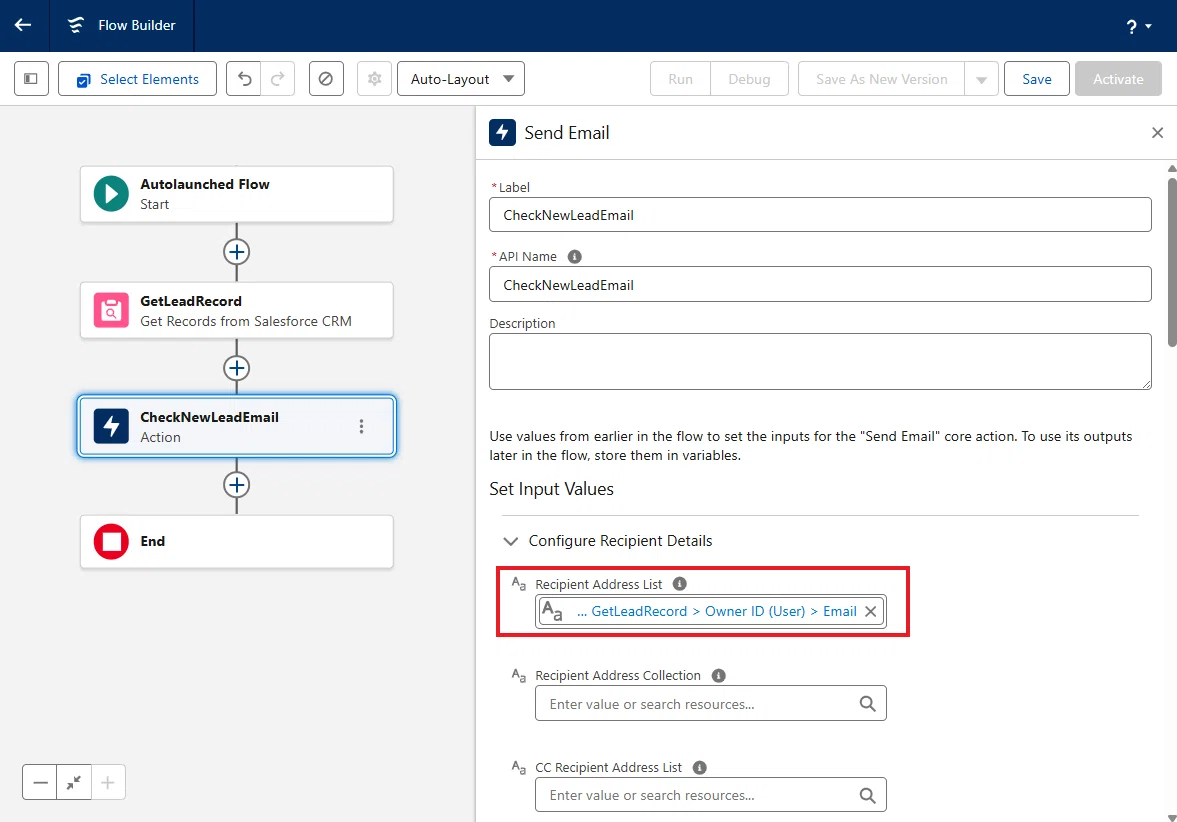Undo the last change
This screenshot has height=822, width=1177.
click(244, 79)
